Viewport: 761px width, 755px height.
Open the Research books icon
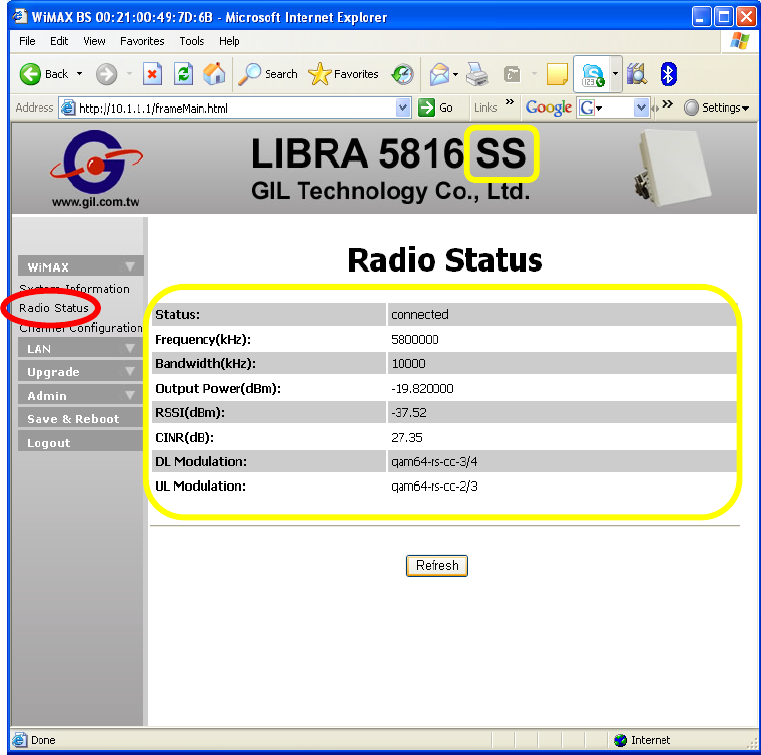pyautogui.click(x=637, y=74)
